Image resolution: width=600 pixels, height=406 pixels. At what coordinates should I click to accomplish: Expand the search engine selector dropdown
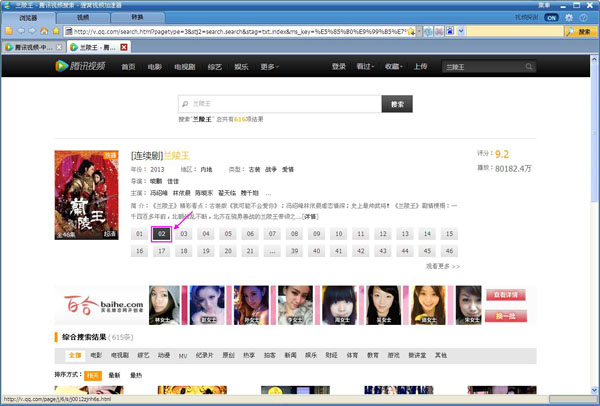coord(461,31)
